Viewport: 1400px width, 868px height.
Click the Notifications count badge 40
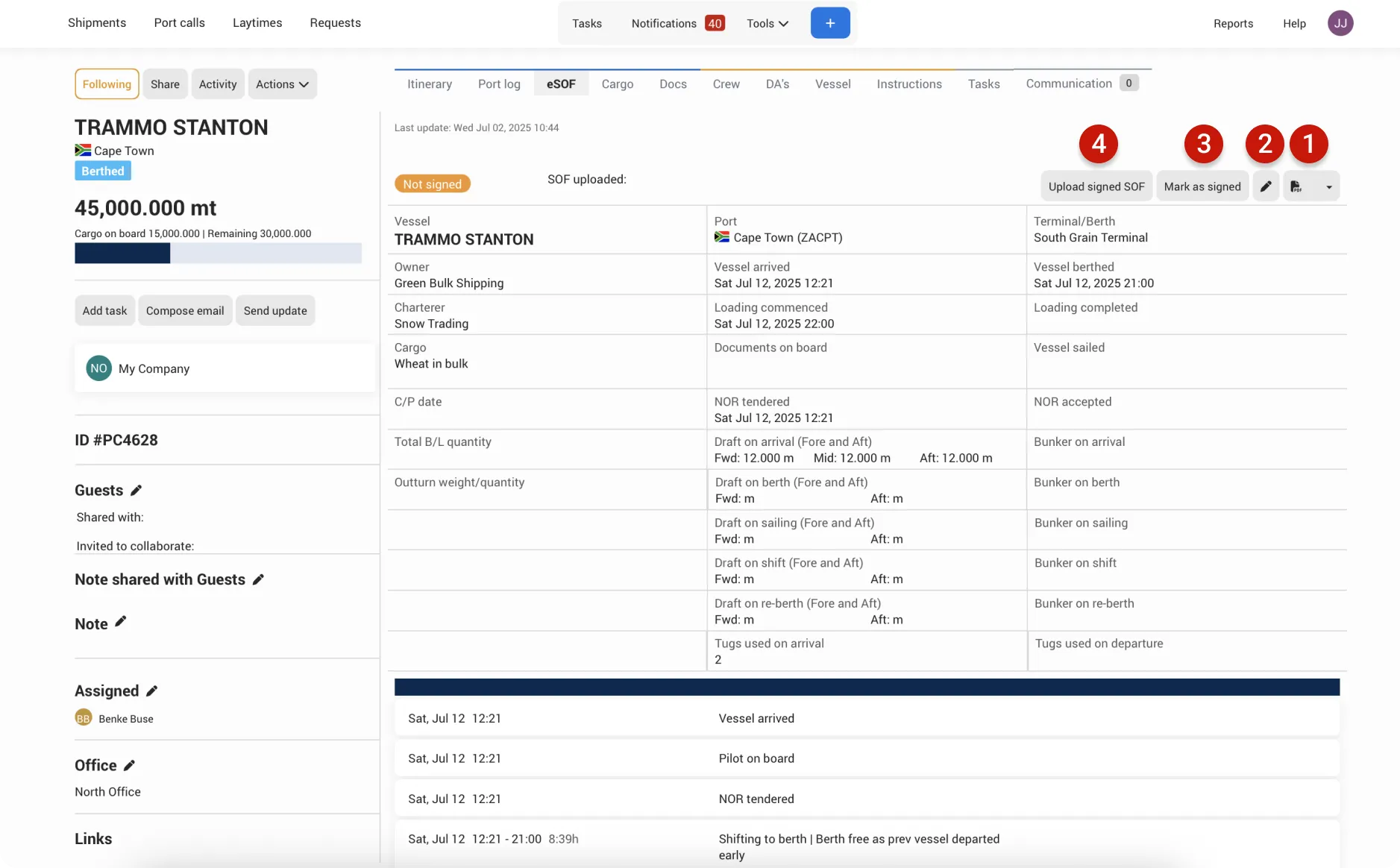click(715, 23)
